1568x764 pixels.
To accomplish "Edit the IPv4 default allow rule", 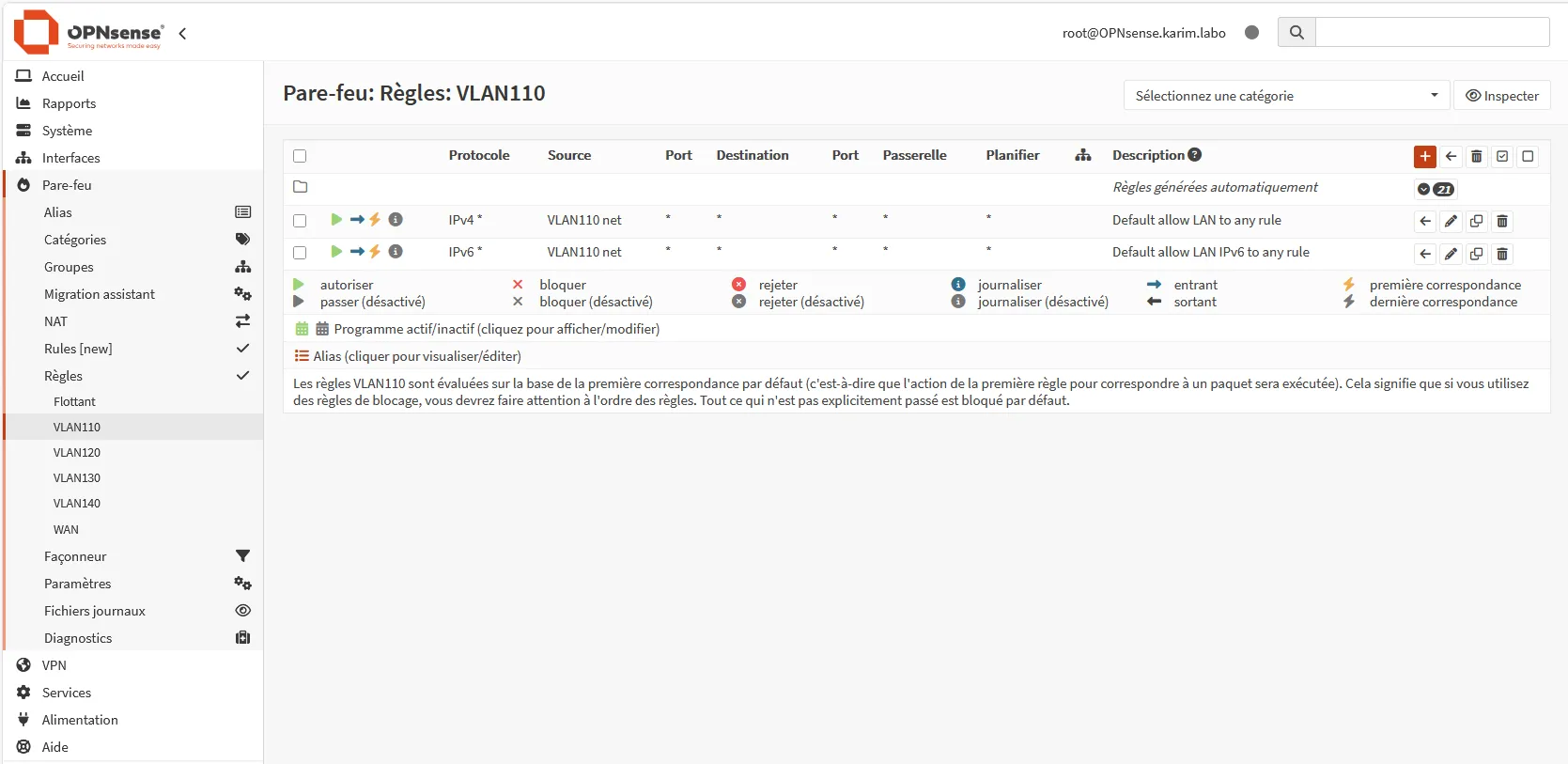I will (1451, 222).
